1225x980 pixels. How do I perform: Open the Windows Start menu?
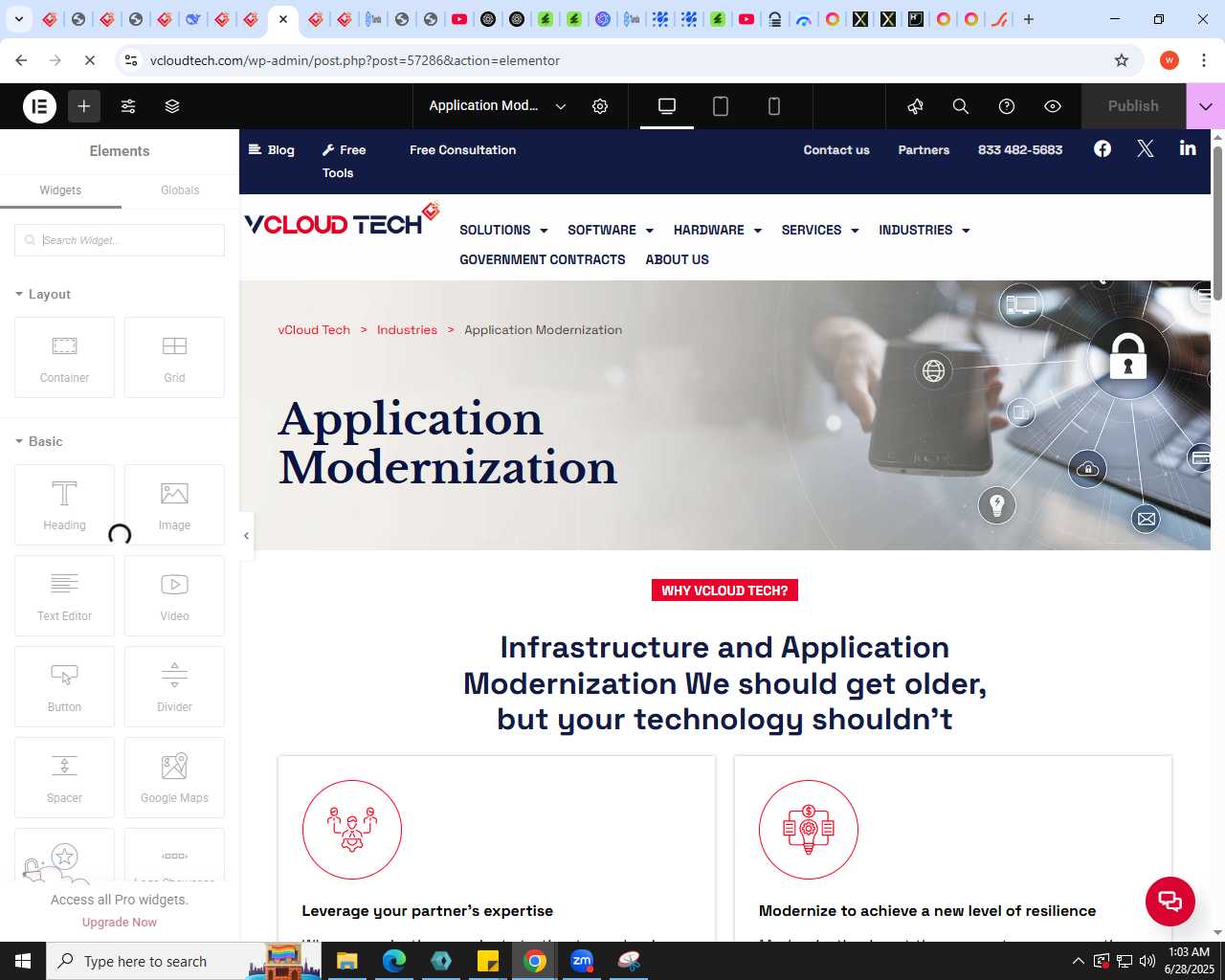pos(23,961)
